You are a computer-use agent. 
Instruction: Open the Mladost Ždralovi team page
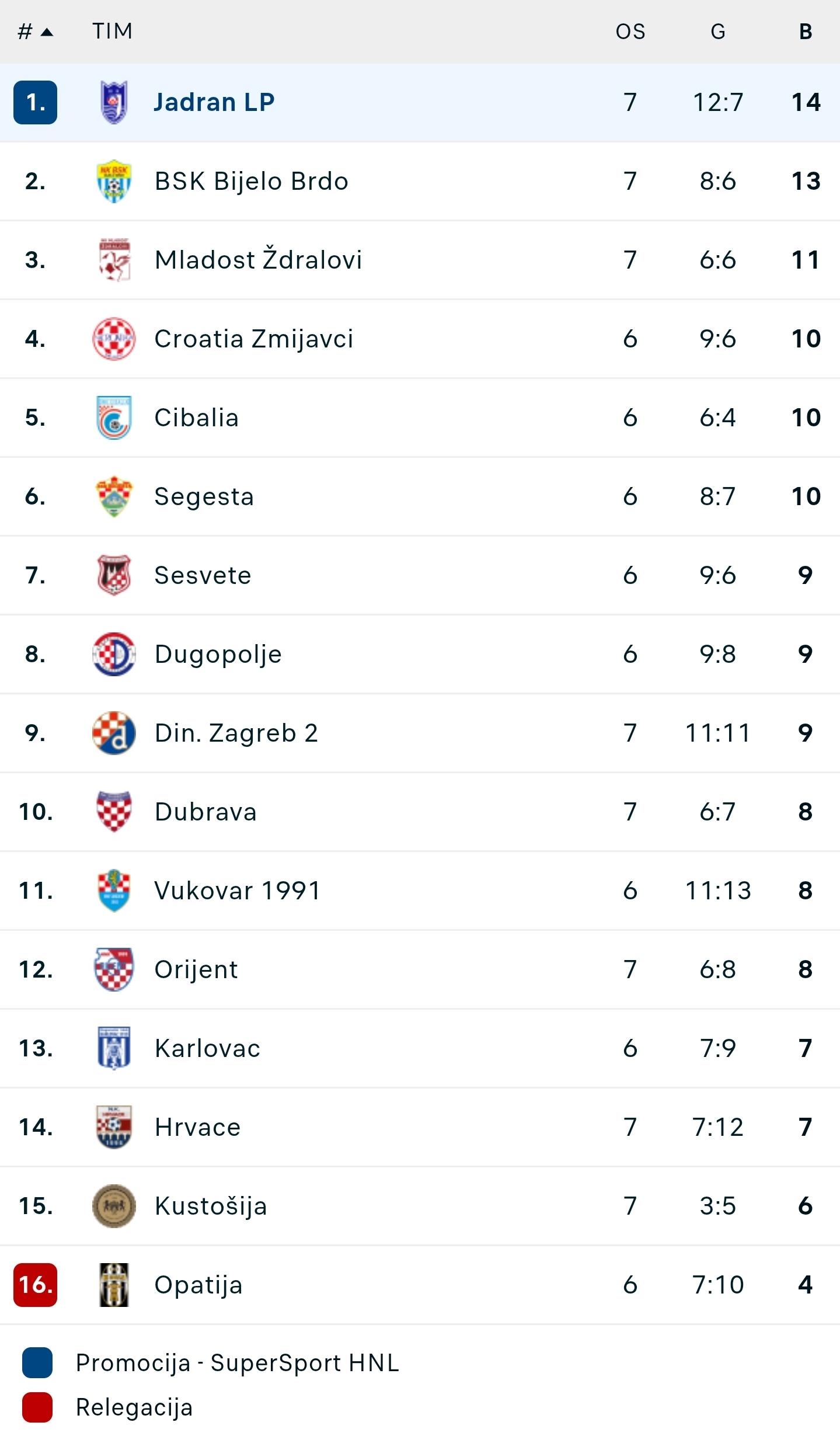click(258, 260)
